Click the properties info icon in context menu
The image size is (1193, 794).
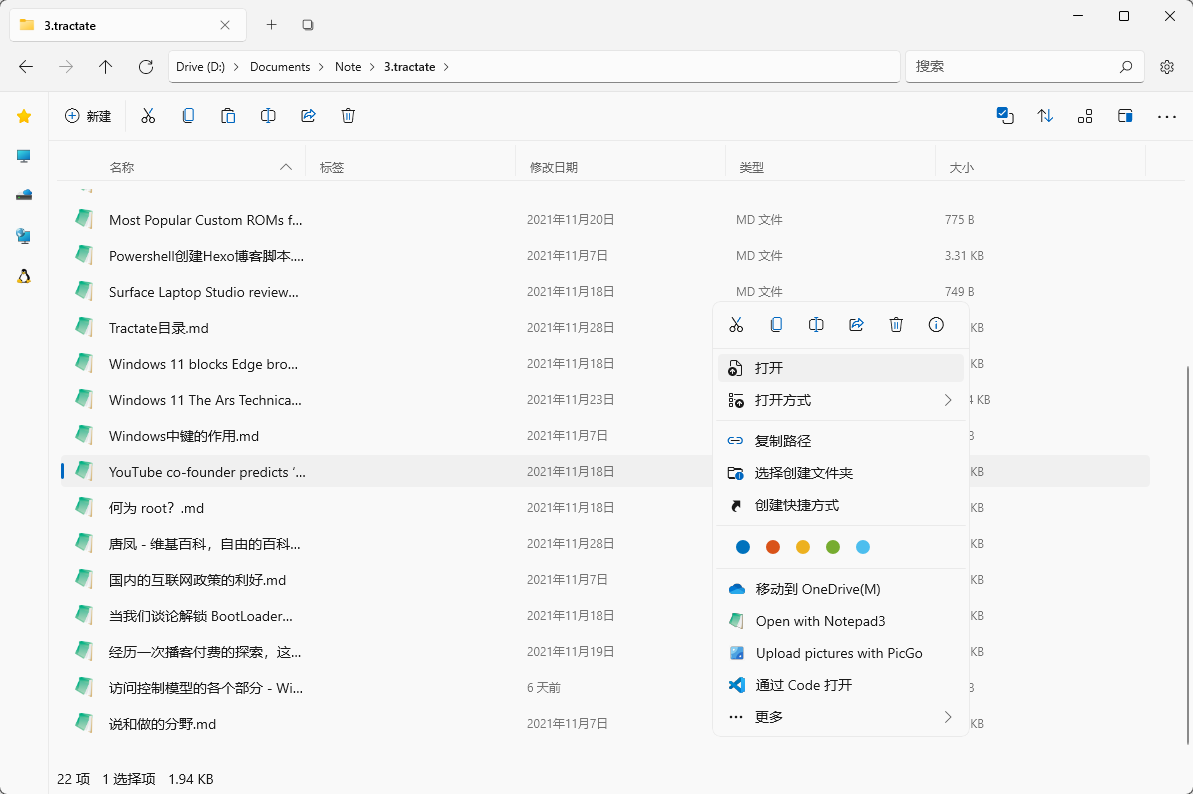point(936,325)
